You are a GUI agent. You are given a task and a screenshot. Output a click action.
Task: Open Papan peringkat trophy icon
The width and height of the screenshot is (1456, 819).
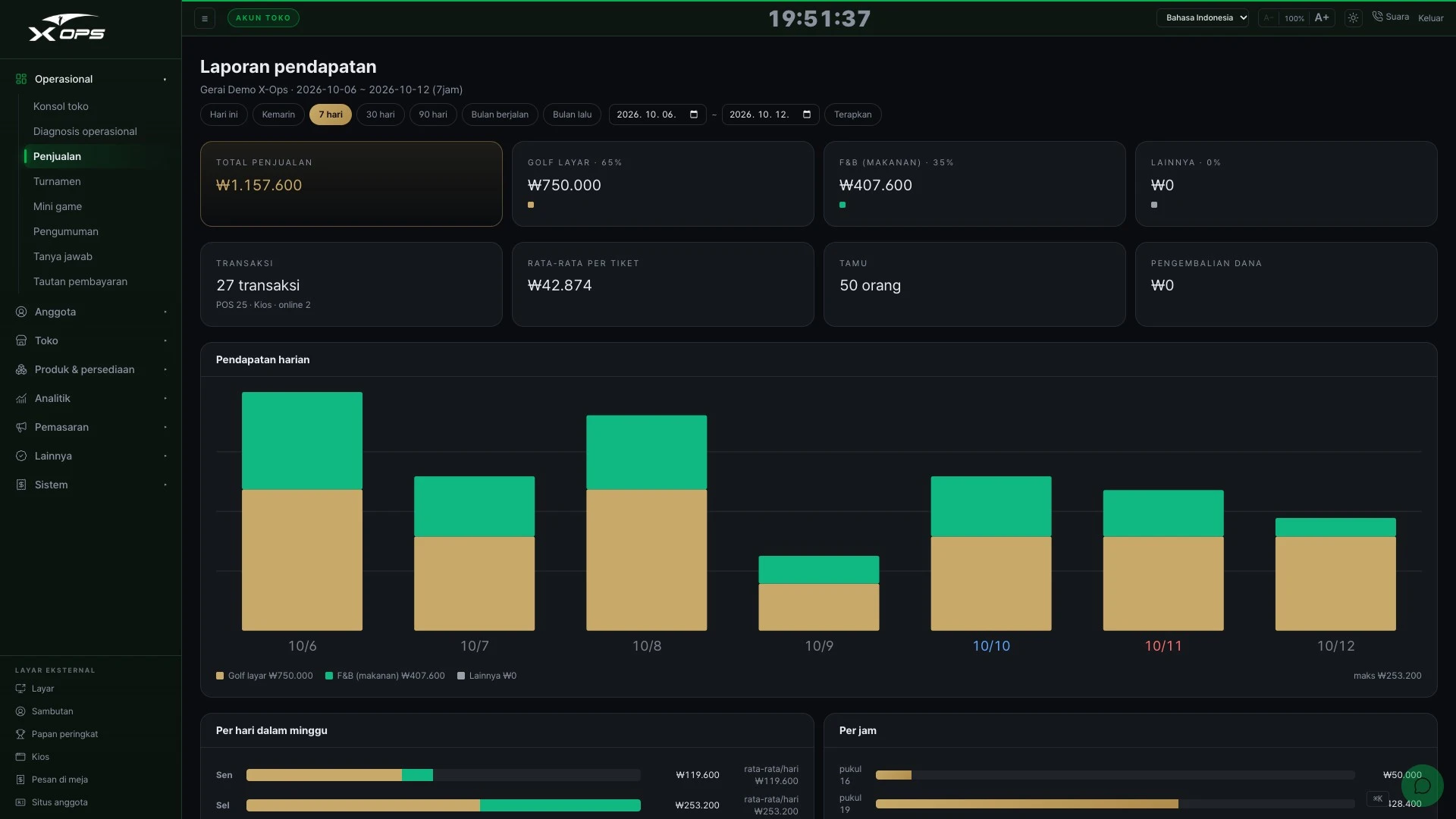(20, 734)
